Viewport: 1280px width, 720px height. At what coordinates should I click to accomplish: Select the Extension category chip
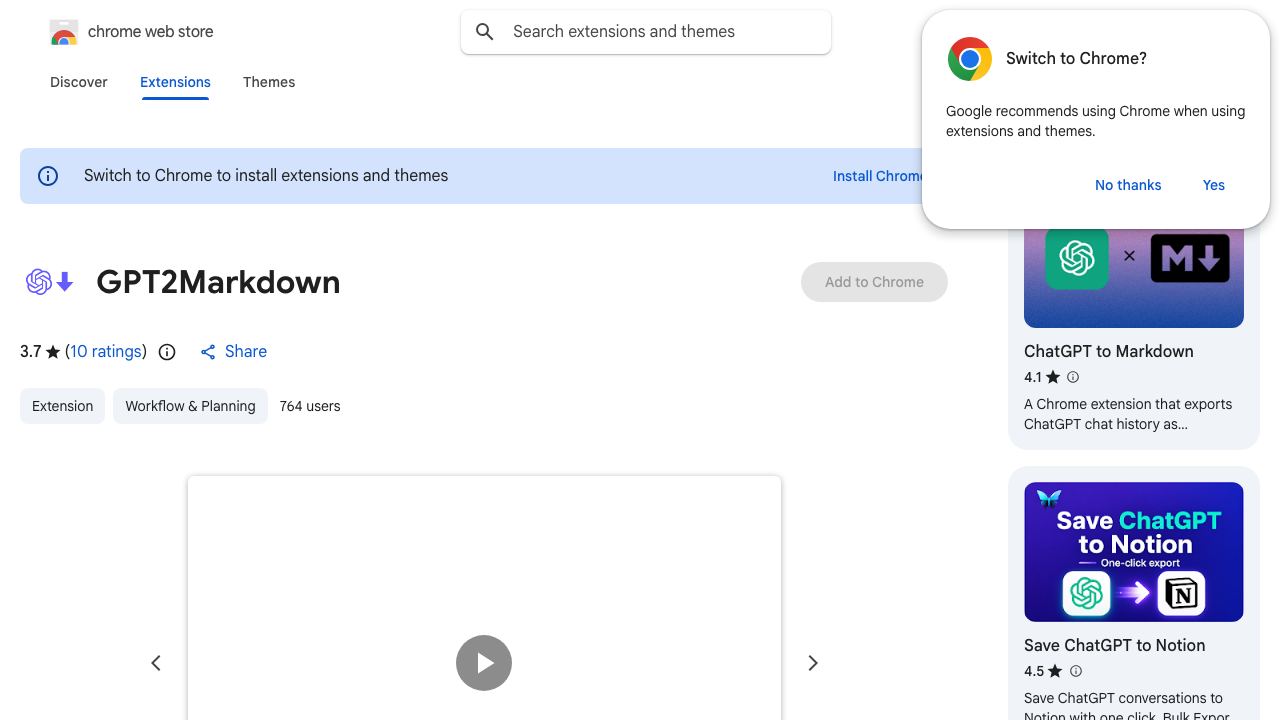point(62,406)
